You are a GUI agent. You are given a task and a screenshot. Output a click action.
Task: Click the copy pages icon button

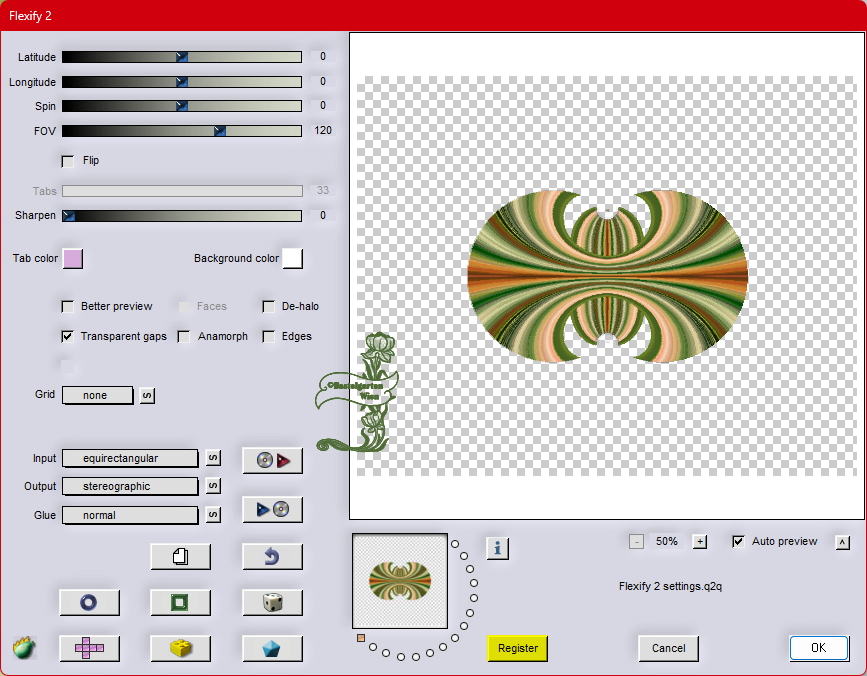(180, 557)
